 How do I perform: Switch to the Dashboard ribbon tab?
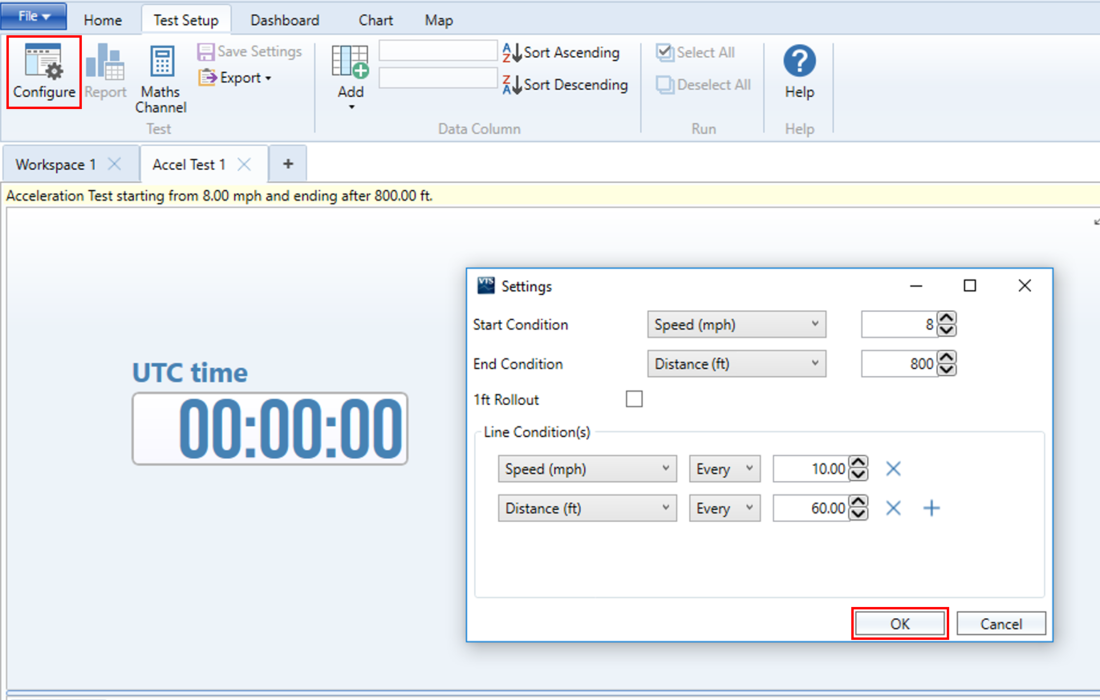pos(285,20)
